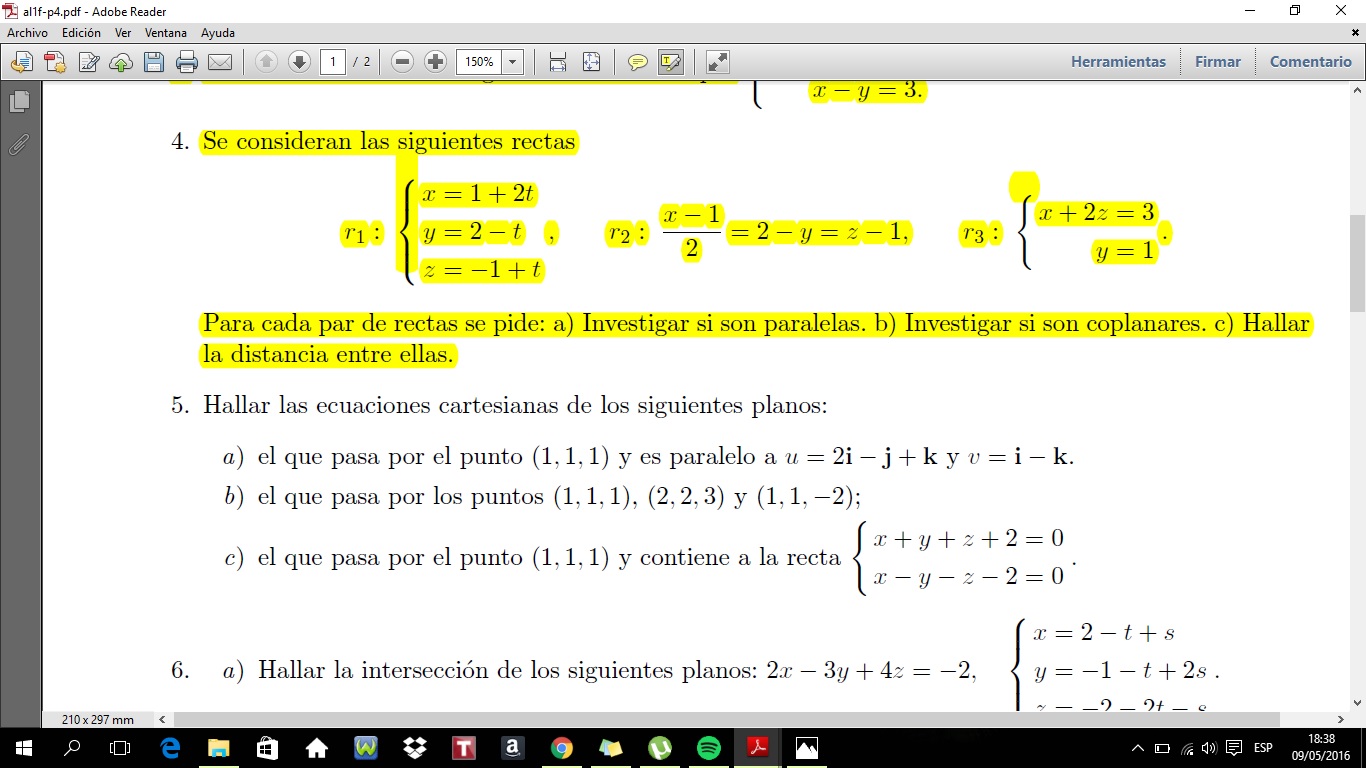Click the email envelope icon
This screenshot has width=1366, height=768.
[x=220, y=62]
